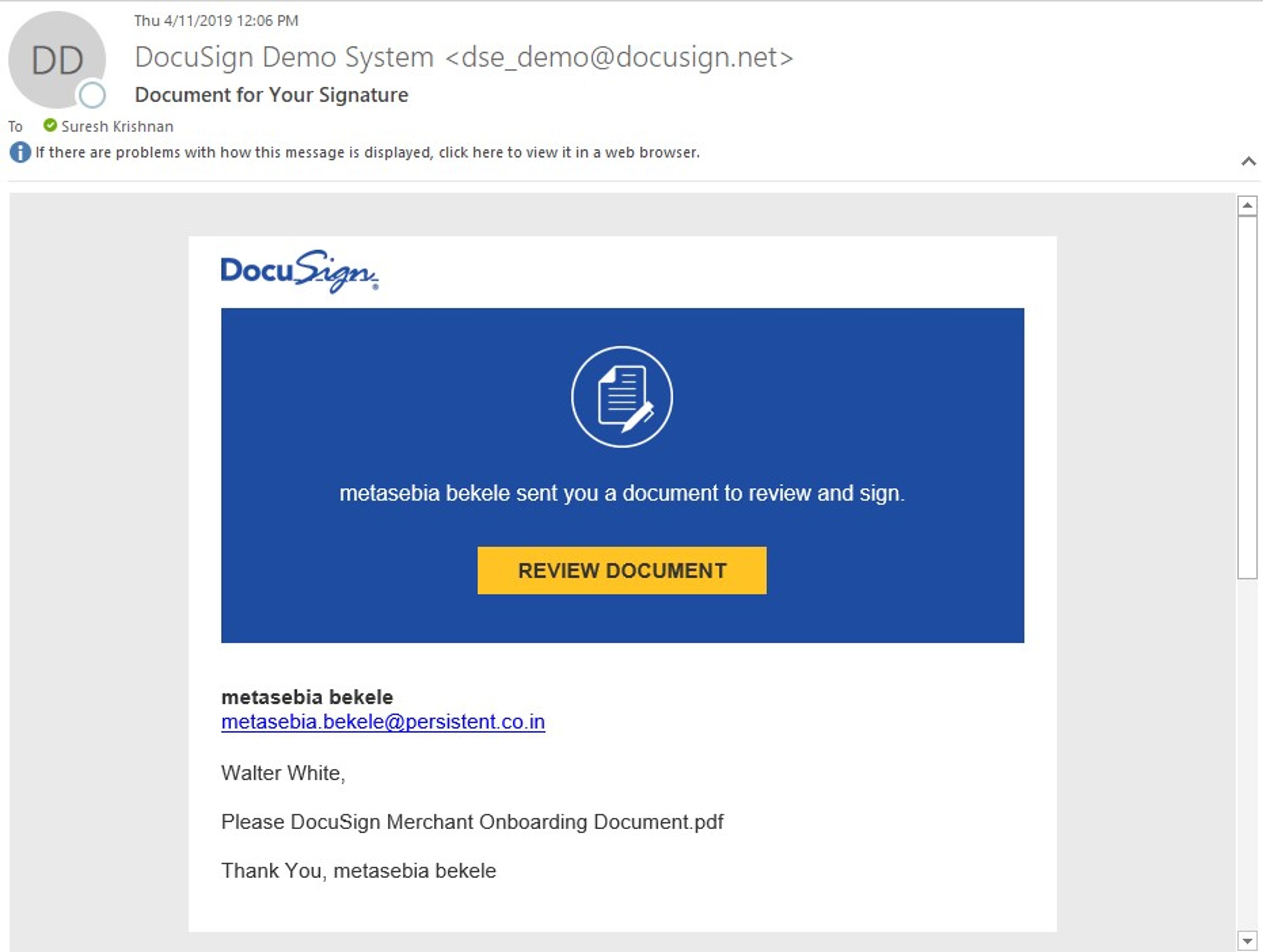Click the REVIEW DOCUMENT button
Viewport: 1263px width, 952px height.
[622, 571]
